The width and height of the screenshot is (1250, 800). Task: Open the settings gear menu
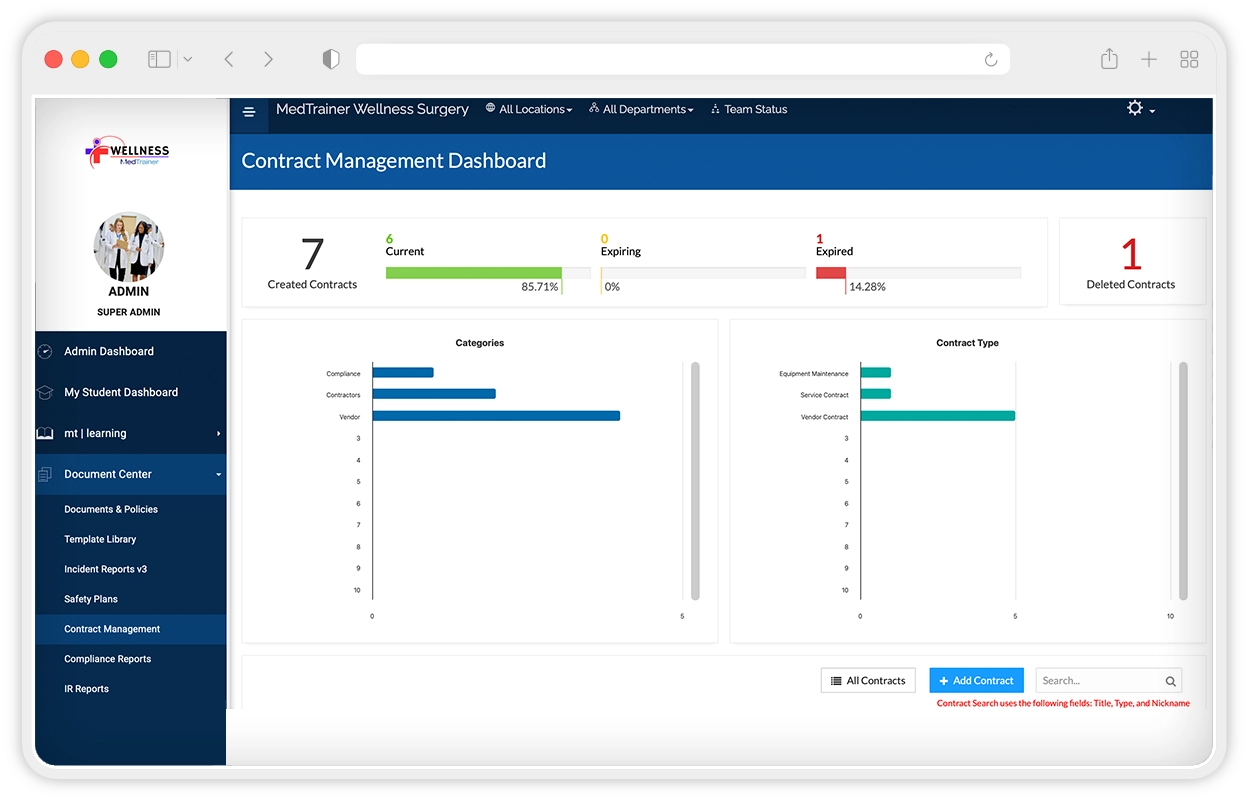1139,108
